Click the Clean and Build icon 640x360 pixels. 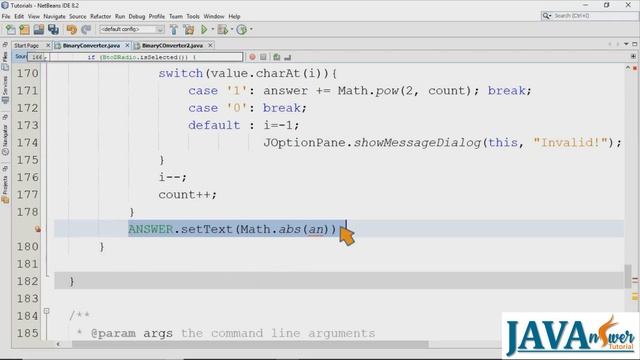point(189,29)
